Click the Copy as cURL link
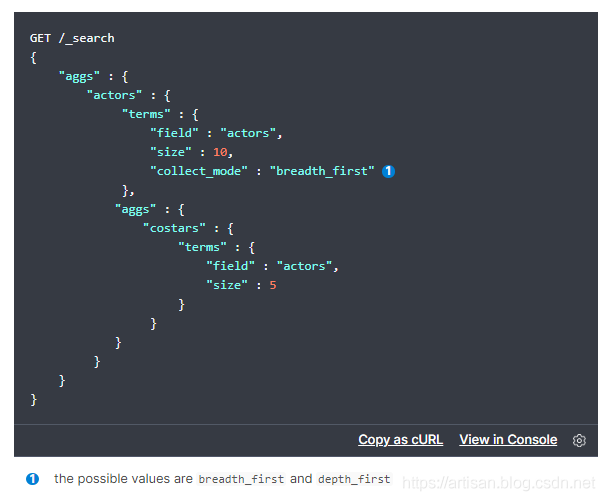Image resolution: width=605 pixels, height=501 pixels. point(400,440)
